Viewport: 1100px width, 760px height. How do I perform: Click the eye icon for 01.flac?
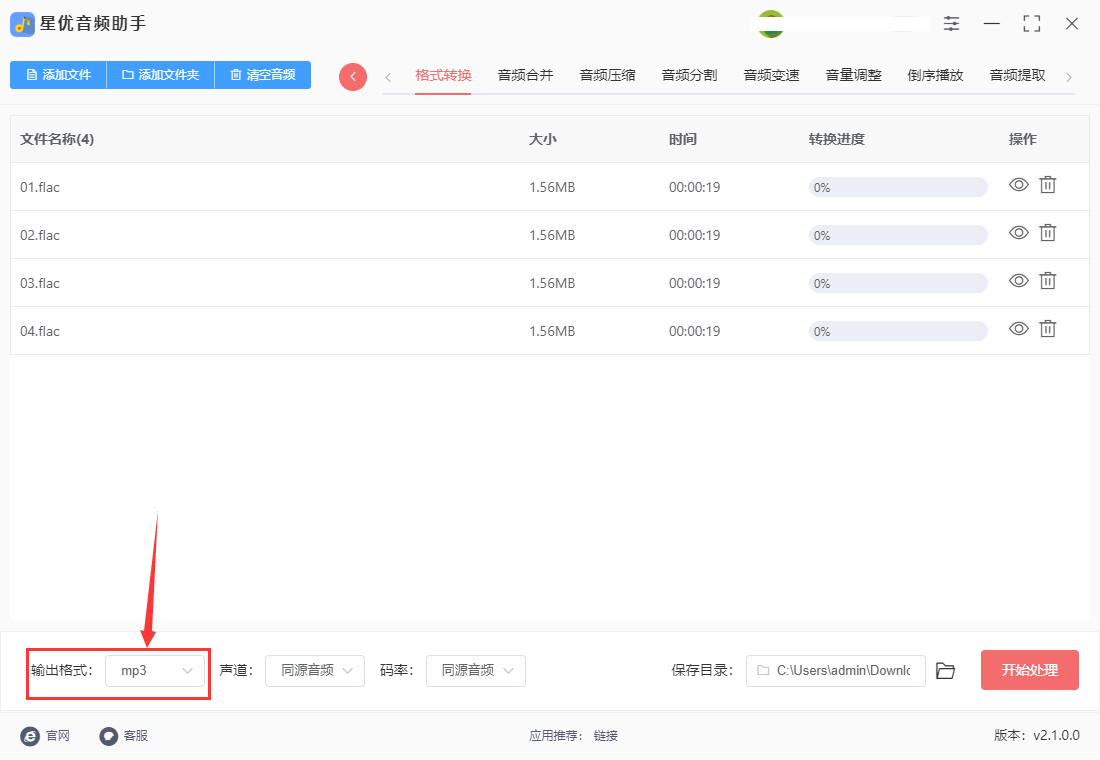click(x=1018, y=185)
